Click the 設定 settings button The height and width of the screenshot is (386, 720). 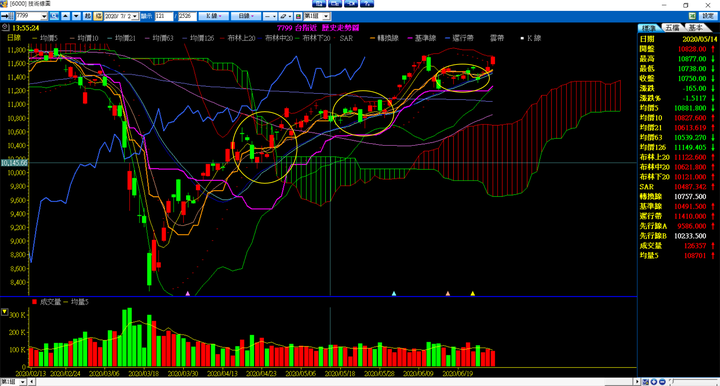coord(708,16)
